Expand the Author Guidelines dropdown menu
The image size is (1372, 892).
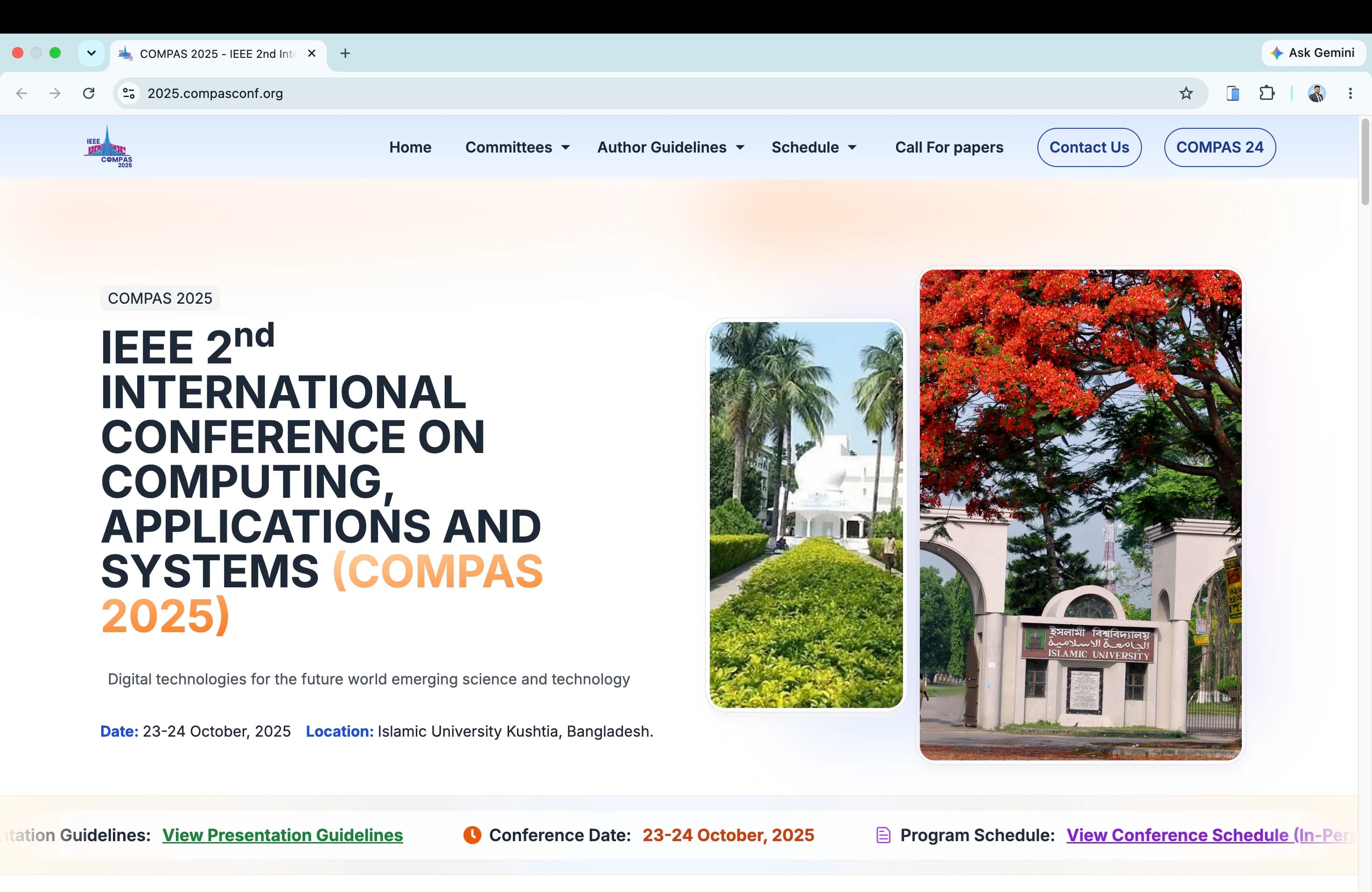(671, 147)
